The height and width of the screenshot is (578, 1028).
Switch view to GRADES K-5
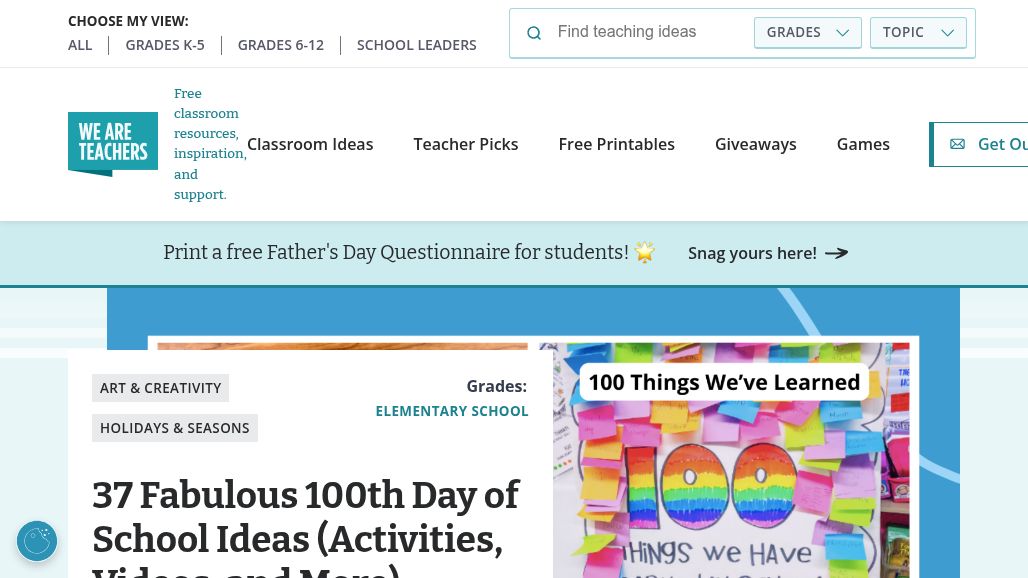(x=165, y=45)
